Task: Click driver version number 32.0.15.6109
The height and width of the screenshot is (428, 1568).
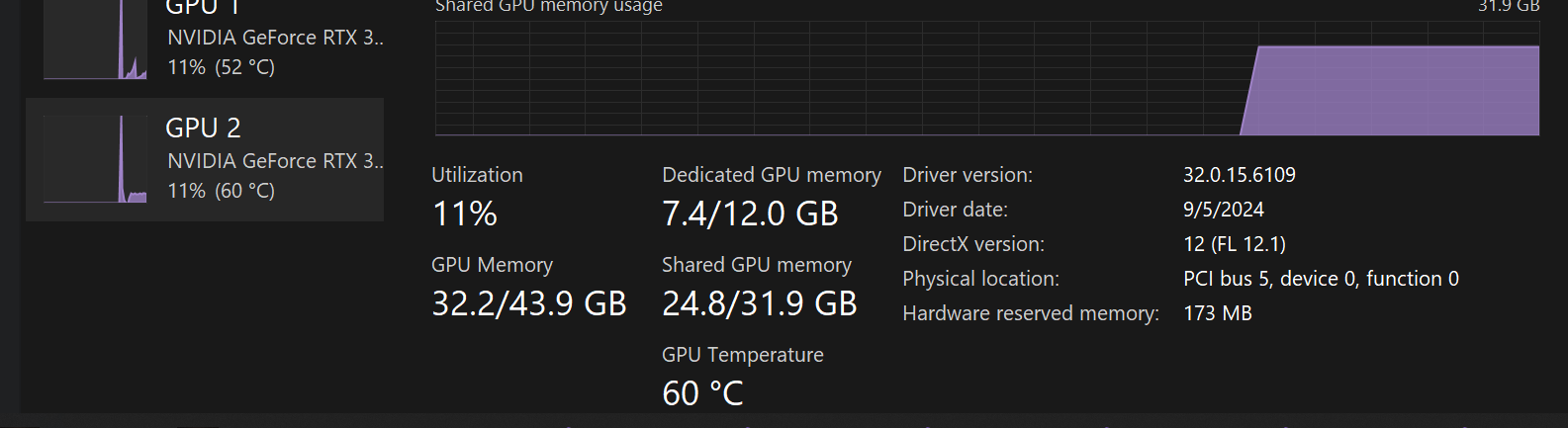Action: pos(1239,175)
